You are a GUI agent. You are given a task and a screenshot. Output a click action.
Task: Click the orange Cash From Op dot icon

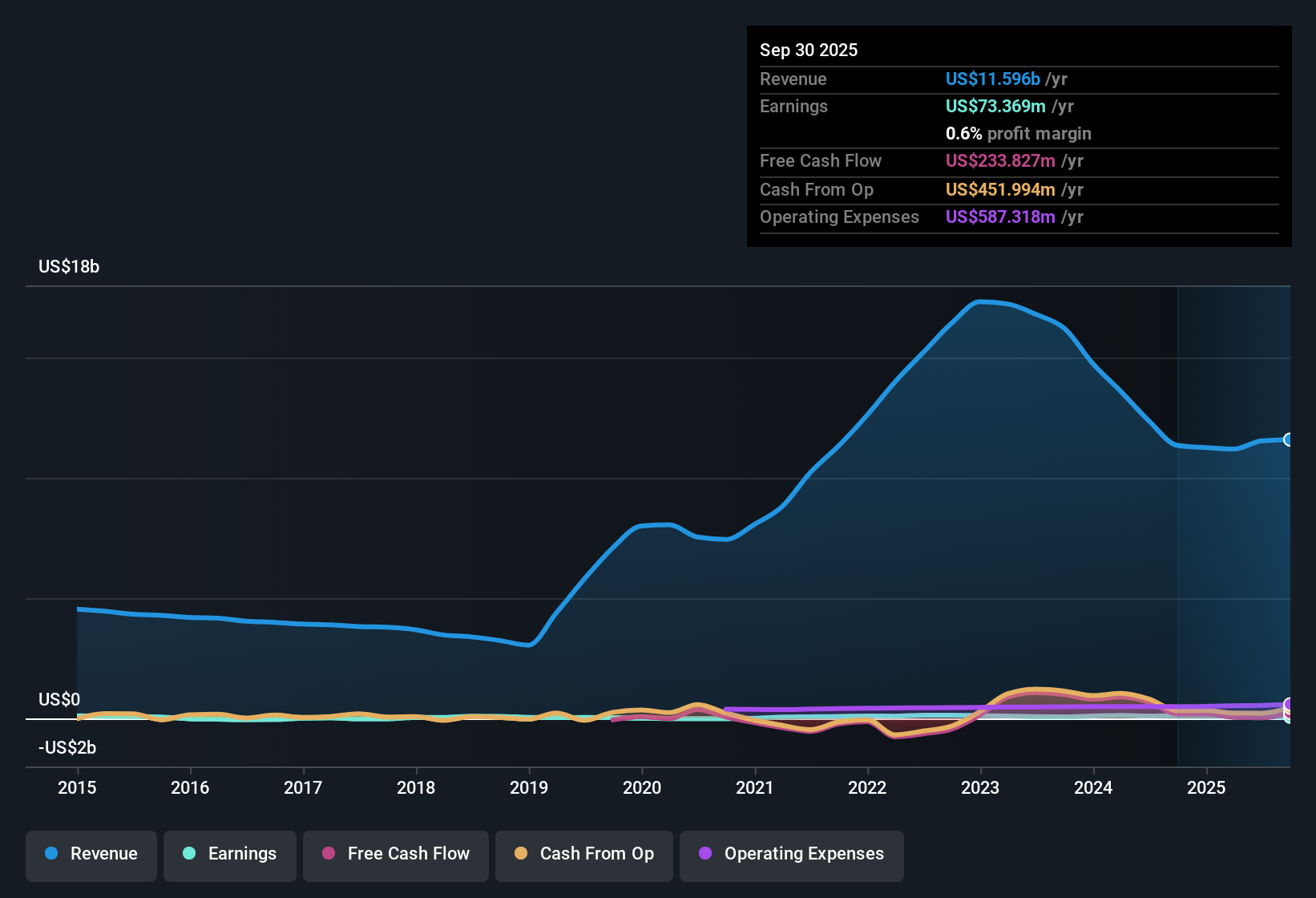pos(521,854)
